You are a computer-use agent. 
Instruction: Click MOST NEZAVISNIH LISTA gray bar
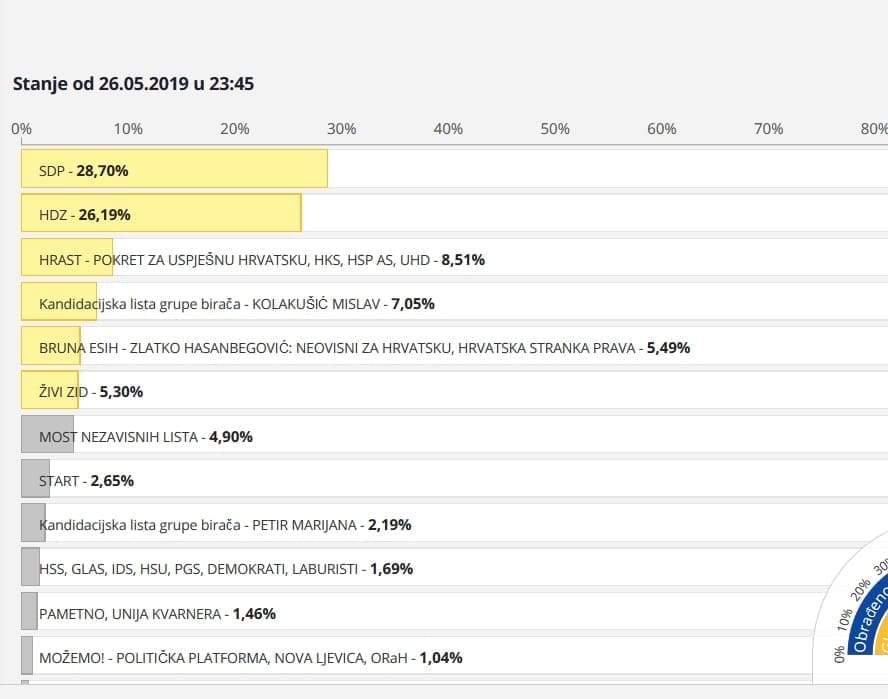point(47,435)
